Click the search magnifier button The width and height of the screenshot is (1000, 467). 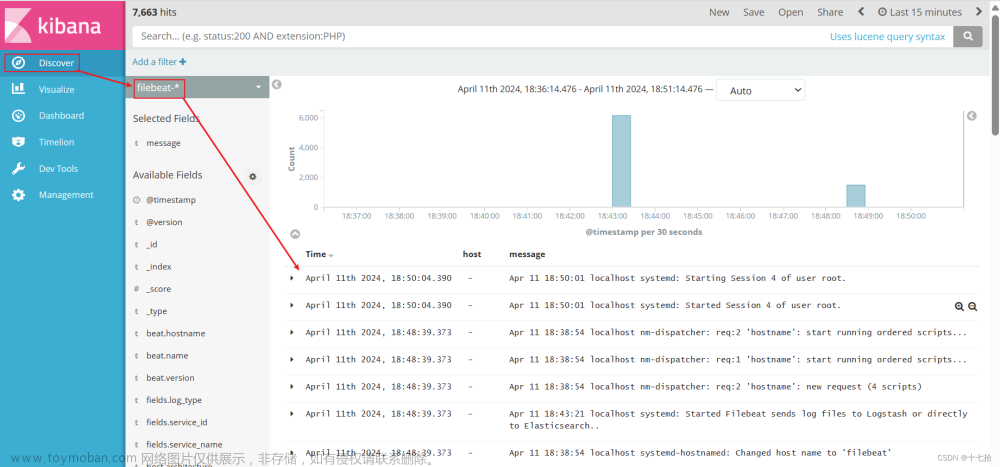click(x=967, y=36)
